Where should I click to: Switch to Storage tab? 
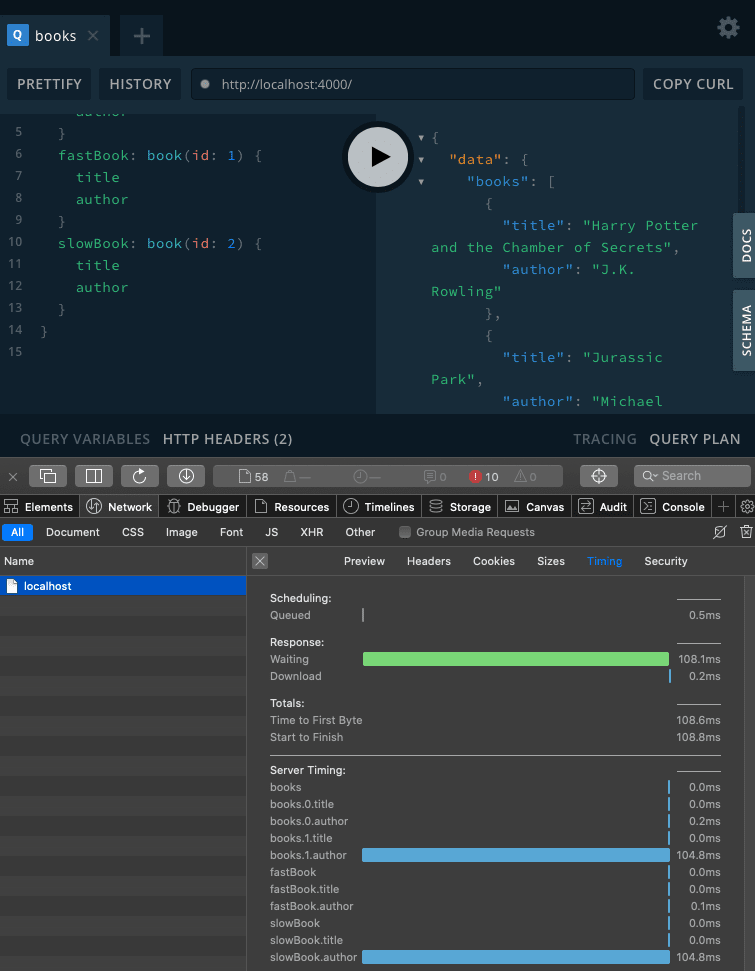tap(460, 507)
